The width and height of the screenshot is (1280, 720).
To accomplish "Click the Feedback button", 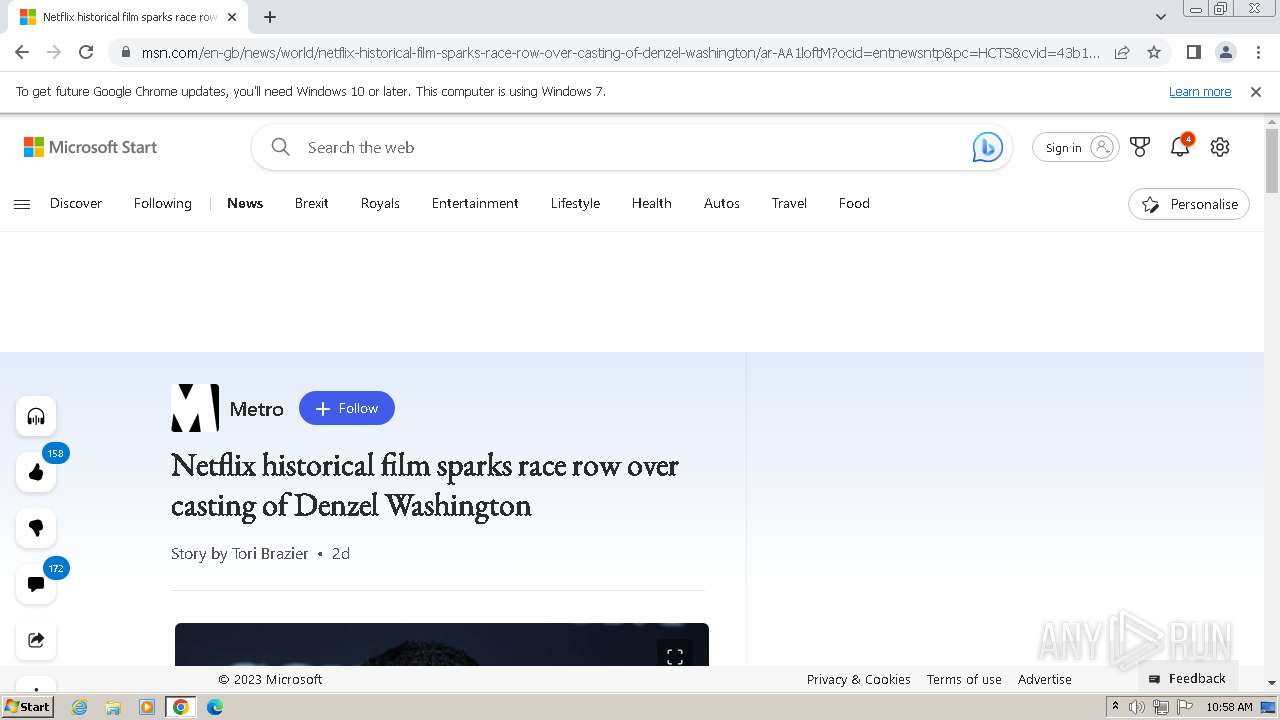I will tap(1188, 678).
